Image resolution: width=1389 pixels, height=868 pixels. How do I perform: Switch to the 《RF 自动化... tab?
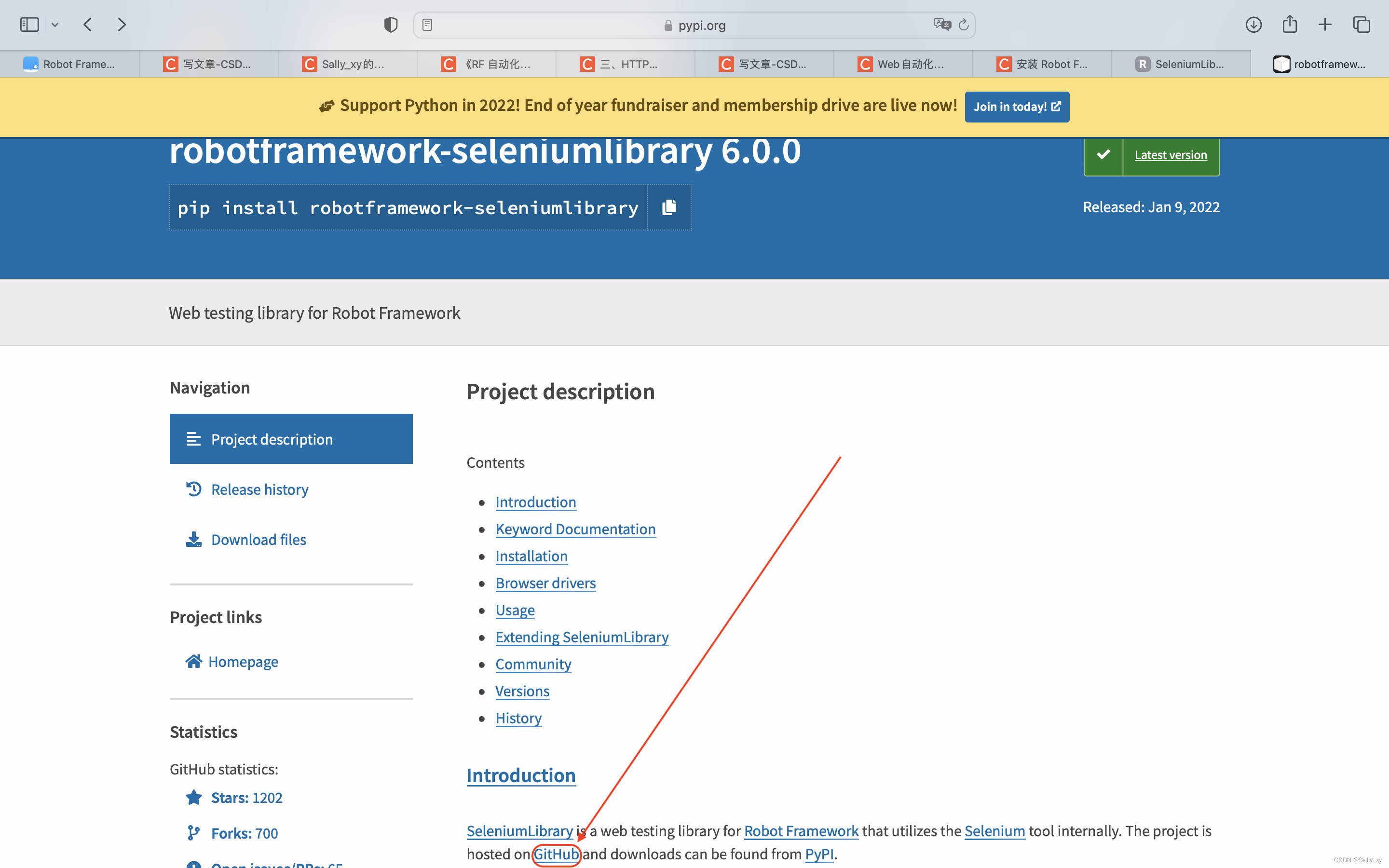[486, 64]
